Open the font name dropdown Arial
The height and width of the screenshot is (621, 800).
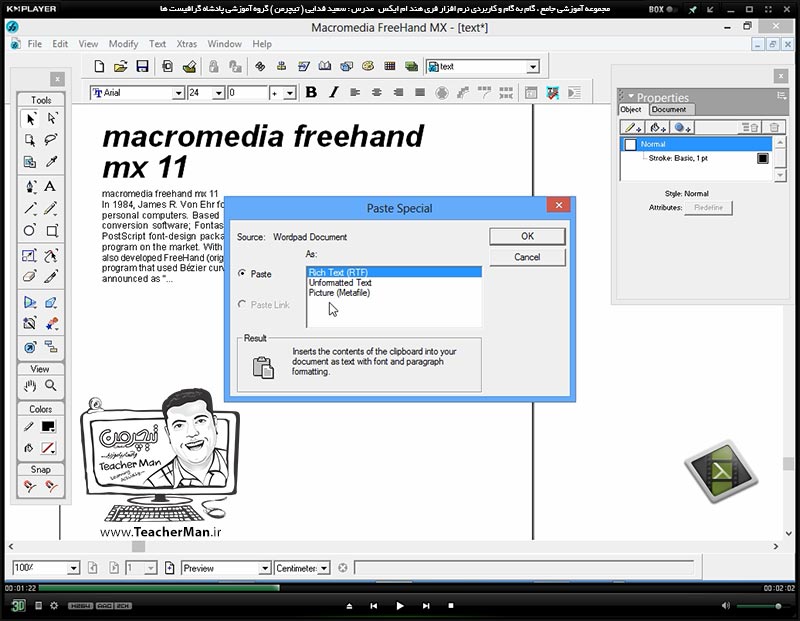tap(178, 93)
